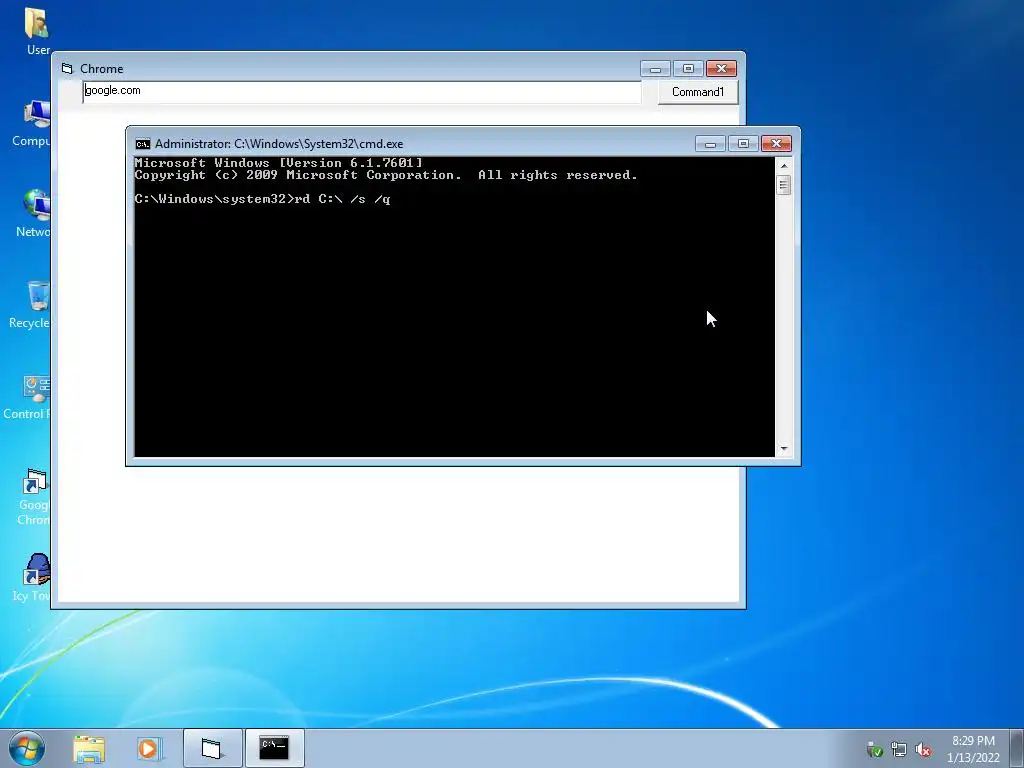Open the User folder desktop icon

(x=37, y=31)
